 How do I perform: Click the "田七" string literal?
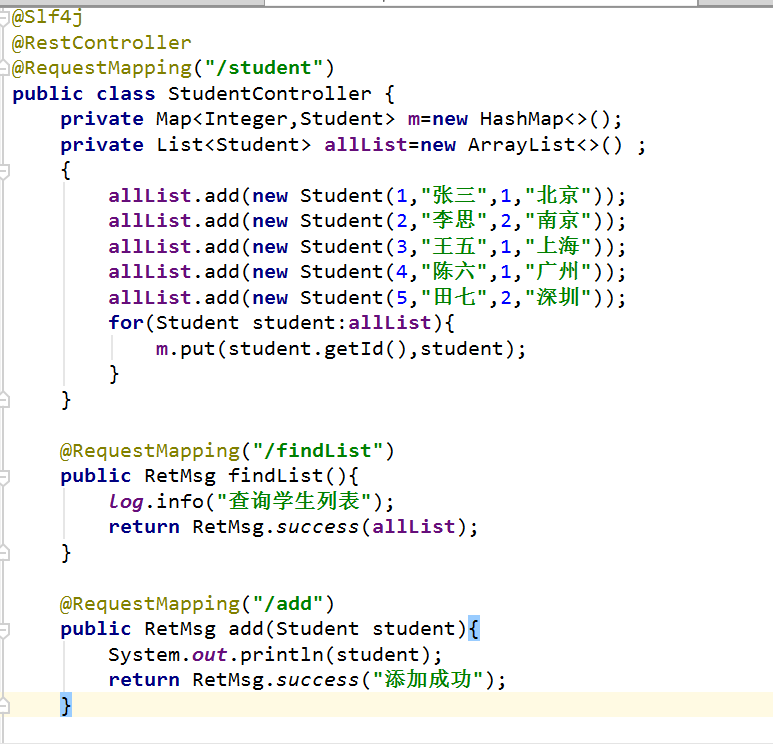coord(454,298)
